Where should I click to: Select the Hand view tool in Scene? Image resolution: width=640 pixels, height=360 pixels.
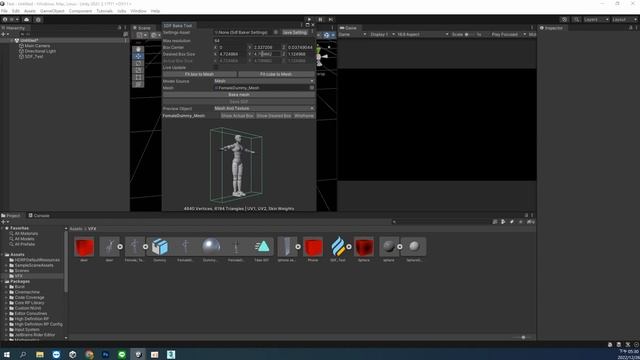(138, 49)
